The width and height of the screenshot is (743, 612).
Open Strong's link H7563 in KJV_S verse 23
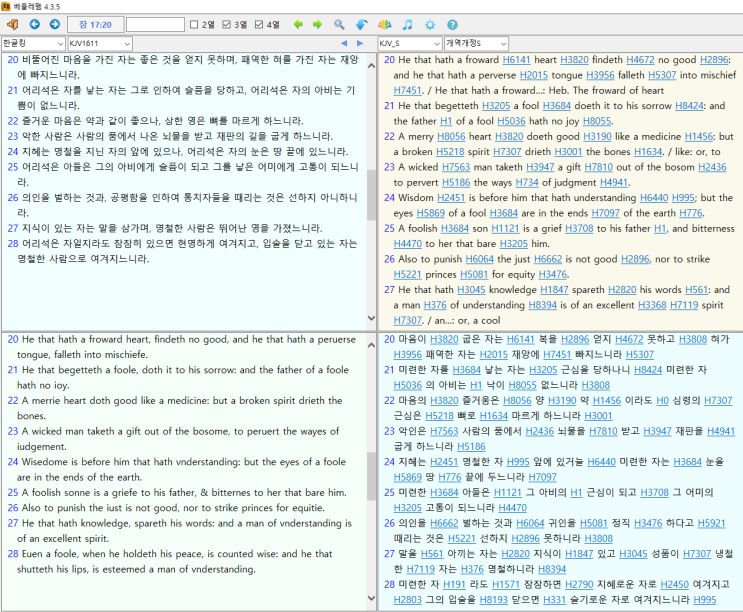click(456, 167)
